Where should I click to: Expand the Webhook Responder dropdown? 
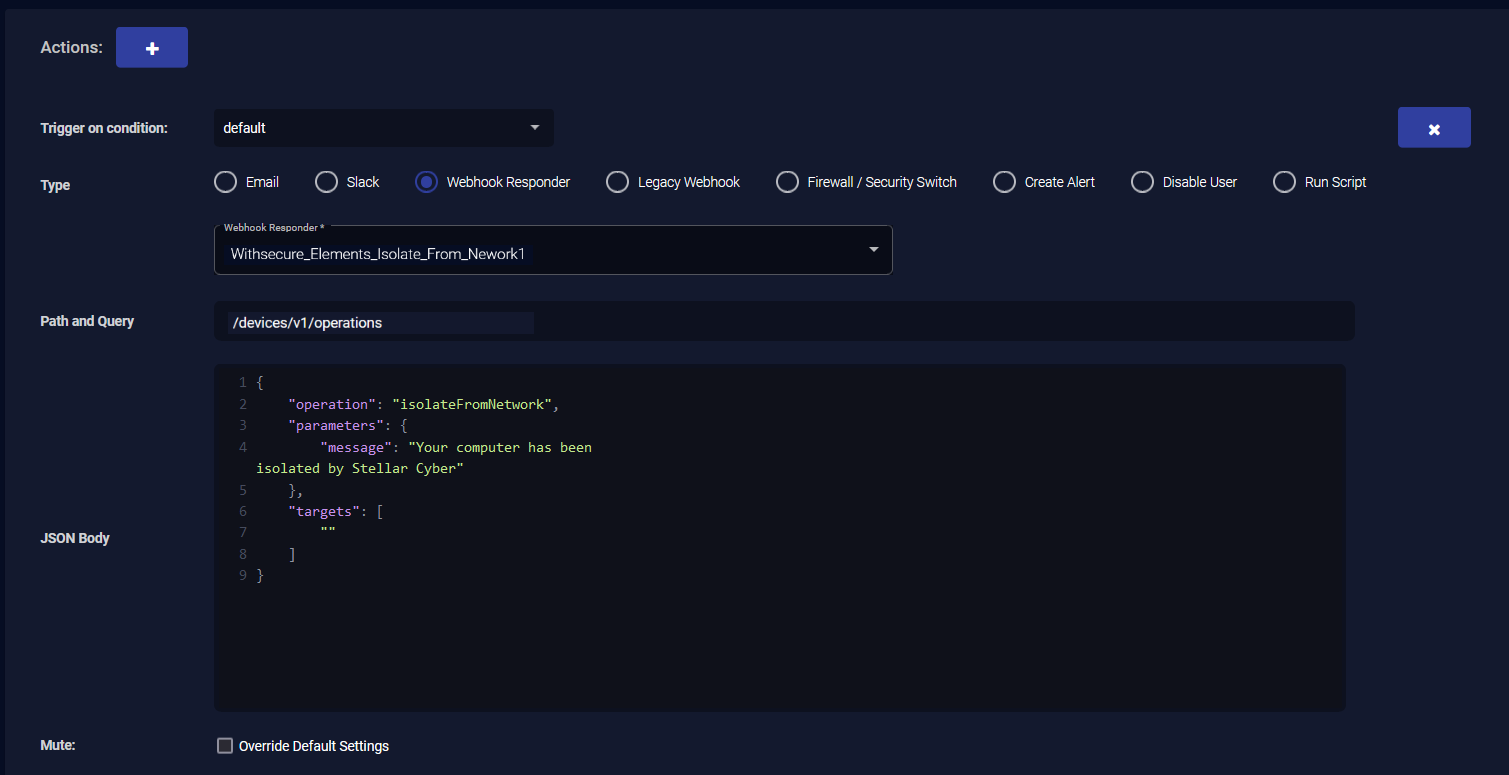pos(553,250)
